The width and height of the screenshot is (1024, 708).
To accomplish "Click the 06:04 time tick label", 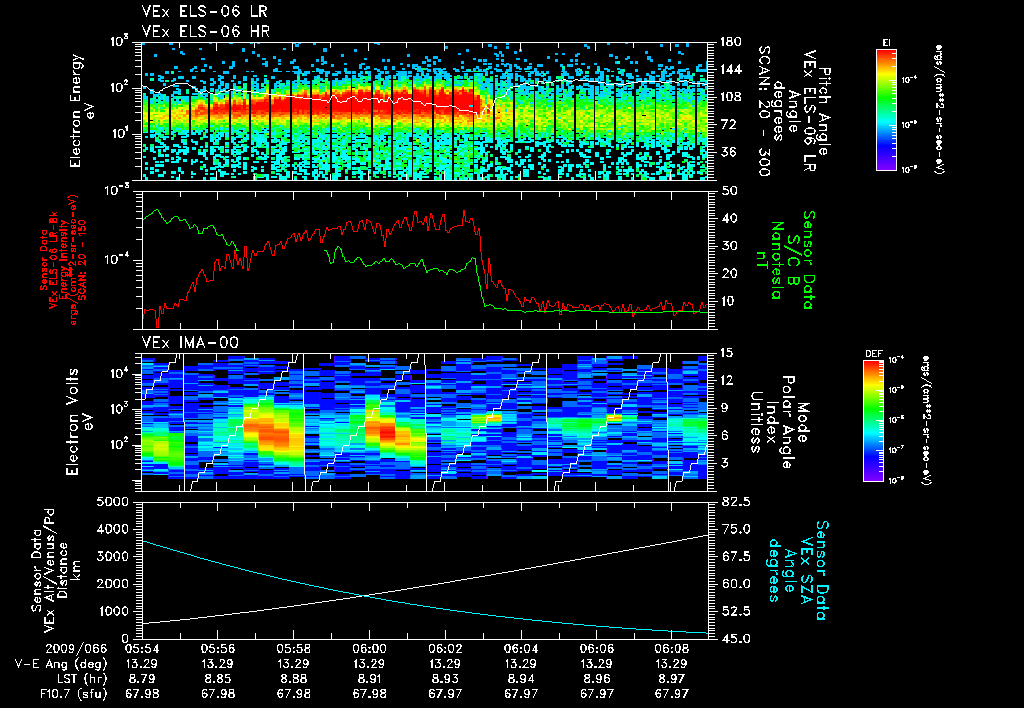I will (x=521, y=649).
